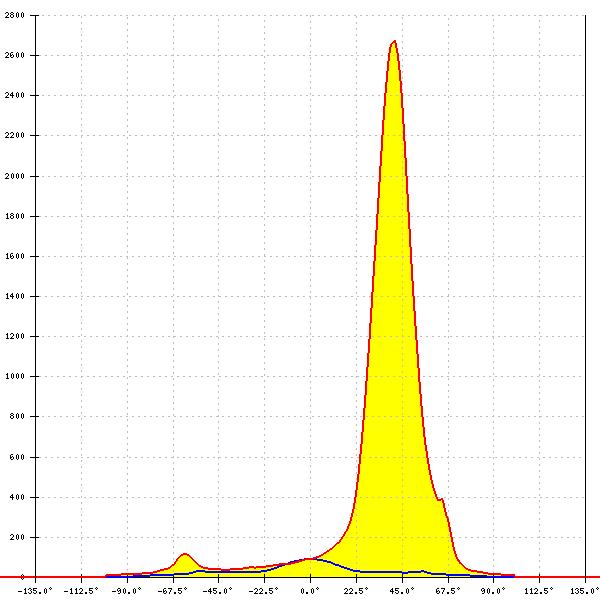Screen dimensions: 600x600
Task: Click the -90.0° x-axis tick label
Action: point(127,591)
